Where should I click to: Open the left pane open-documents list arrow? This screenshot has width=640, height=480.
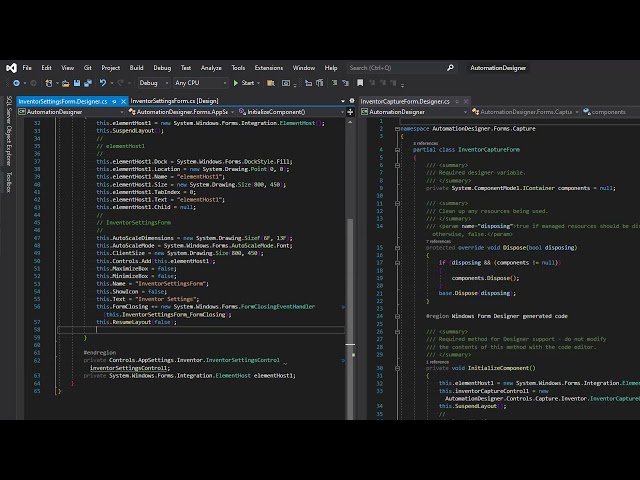tap(343, 101)
